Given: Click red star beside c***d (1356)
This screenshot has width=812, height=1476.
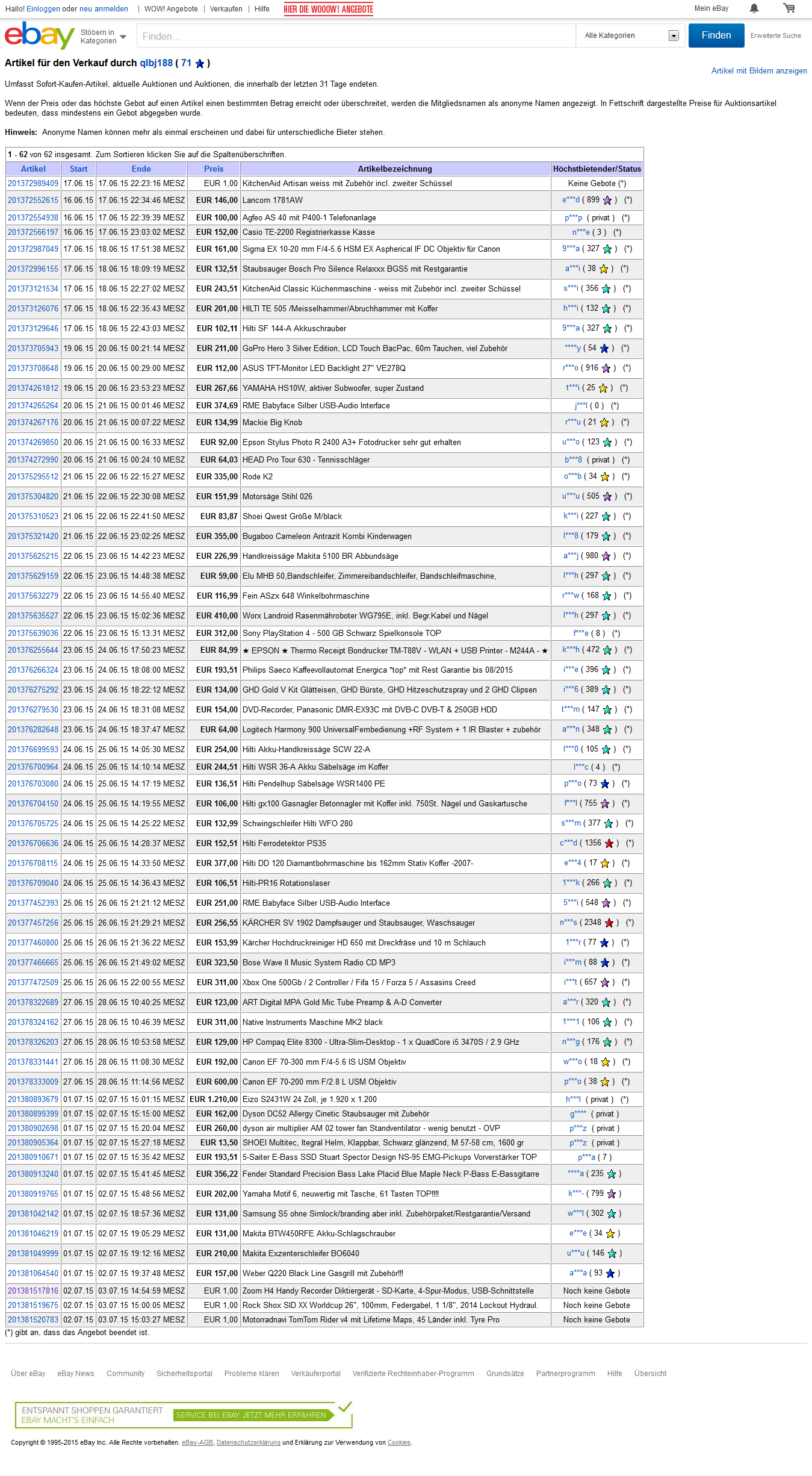Looking at the screenshot, I should coord(609,844).
